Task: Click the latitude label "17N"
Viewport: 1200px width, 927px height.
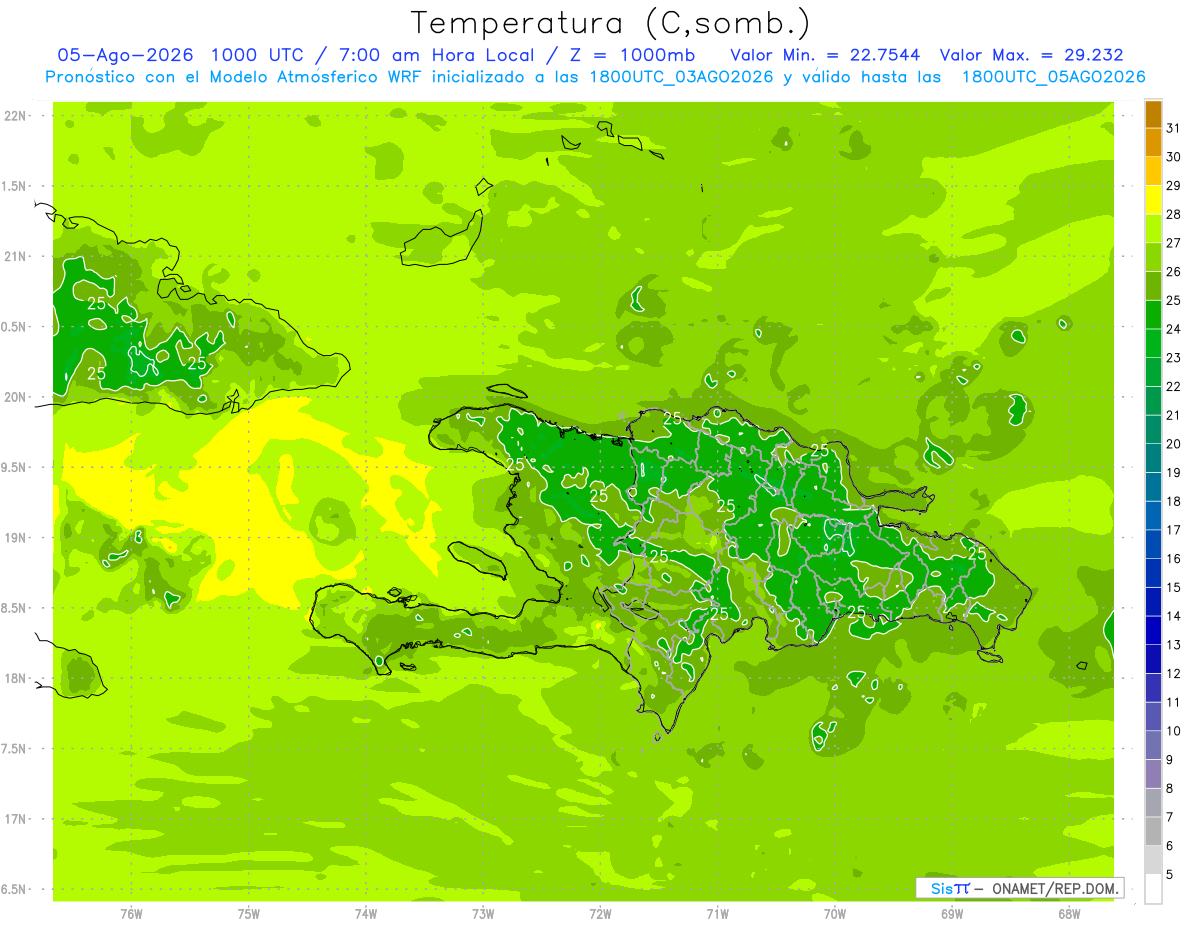Action: tap(15, 819)
